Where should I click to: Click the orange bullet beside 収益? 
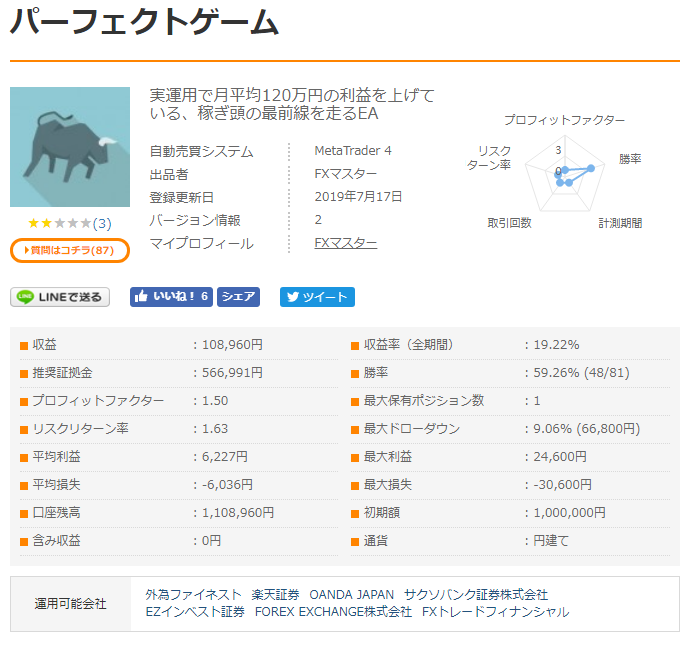pos(24,345)
